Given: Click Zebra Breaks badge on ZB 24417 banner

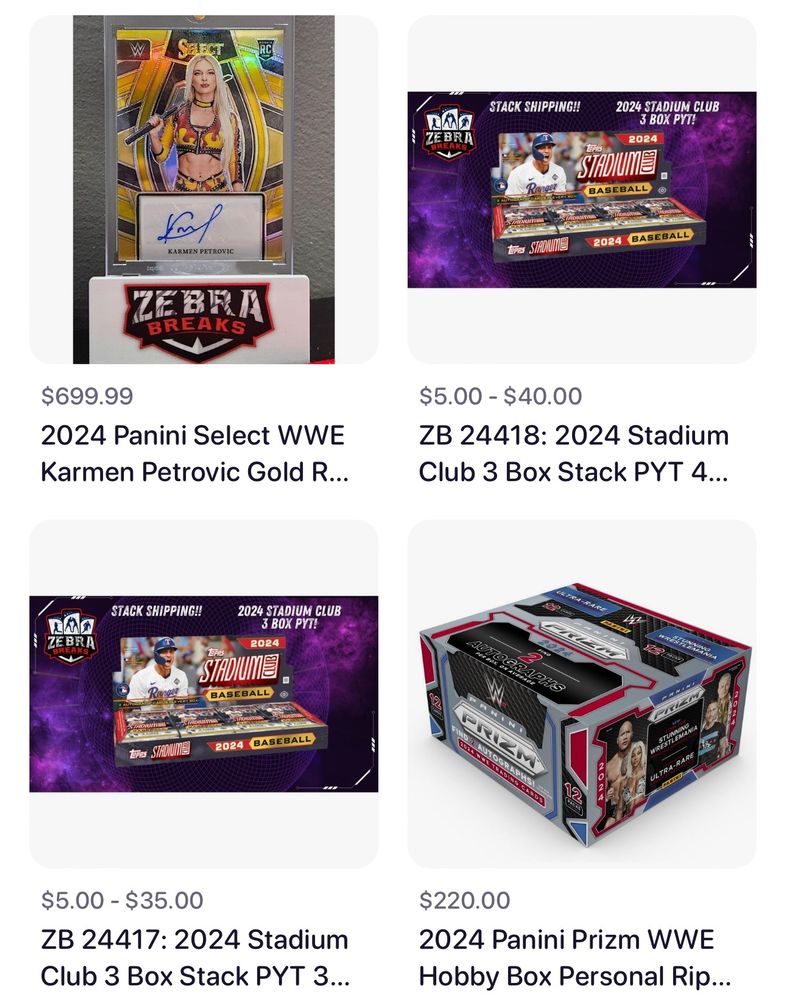Looking at the screenshot, I should tap(71, 636).
